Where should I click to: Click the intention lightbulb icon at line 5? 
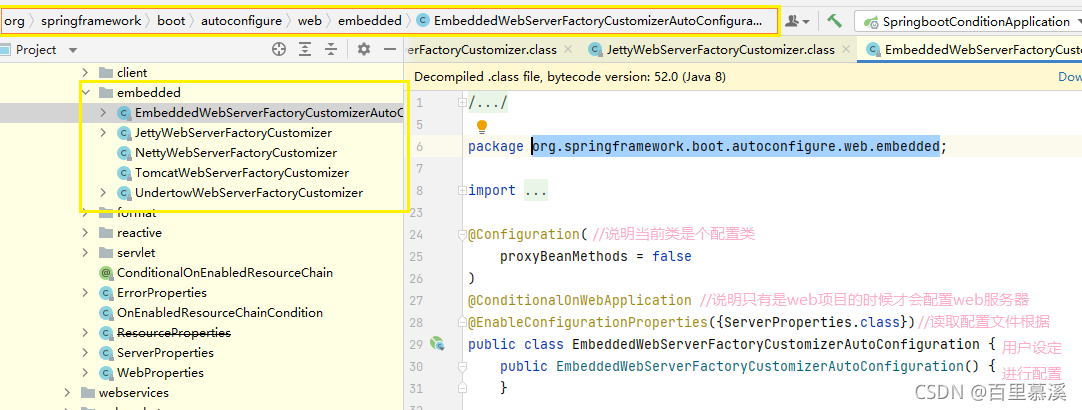[482, 126]
